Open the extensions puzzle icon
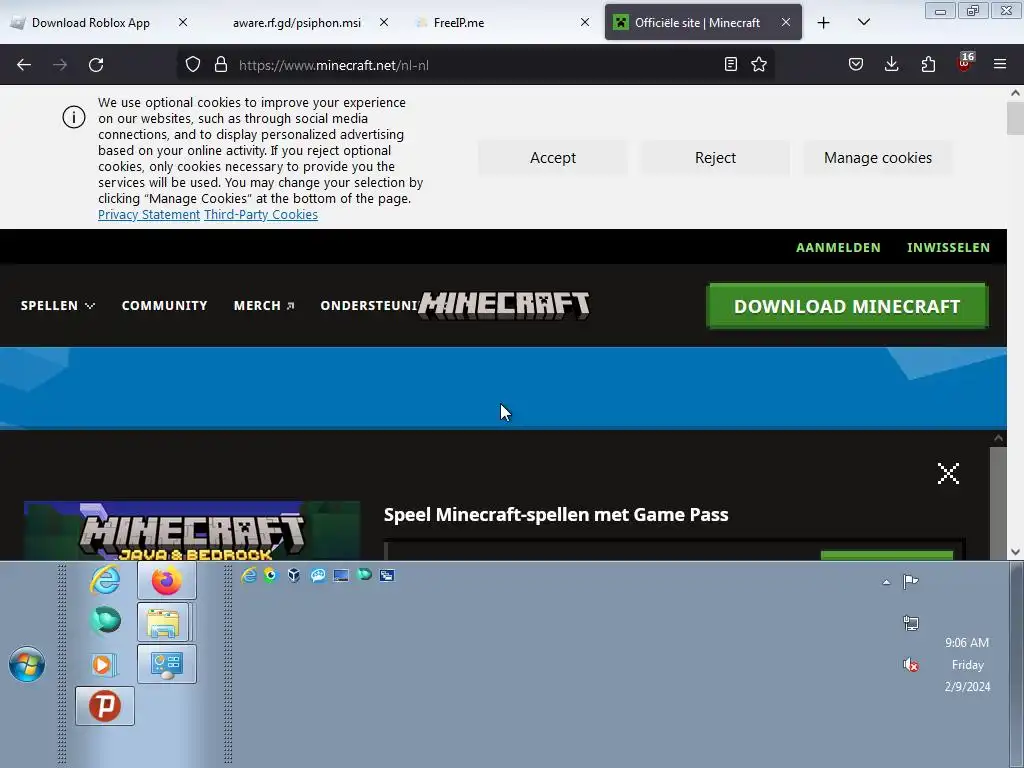Image resolution: width=1024 pixels, height=768 pixels. pos(928,64)
